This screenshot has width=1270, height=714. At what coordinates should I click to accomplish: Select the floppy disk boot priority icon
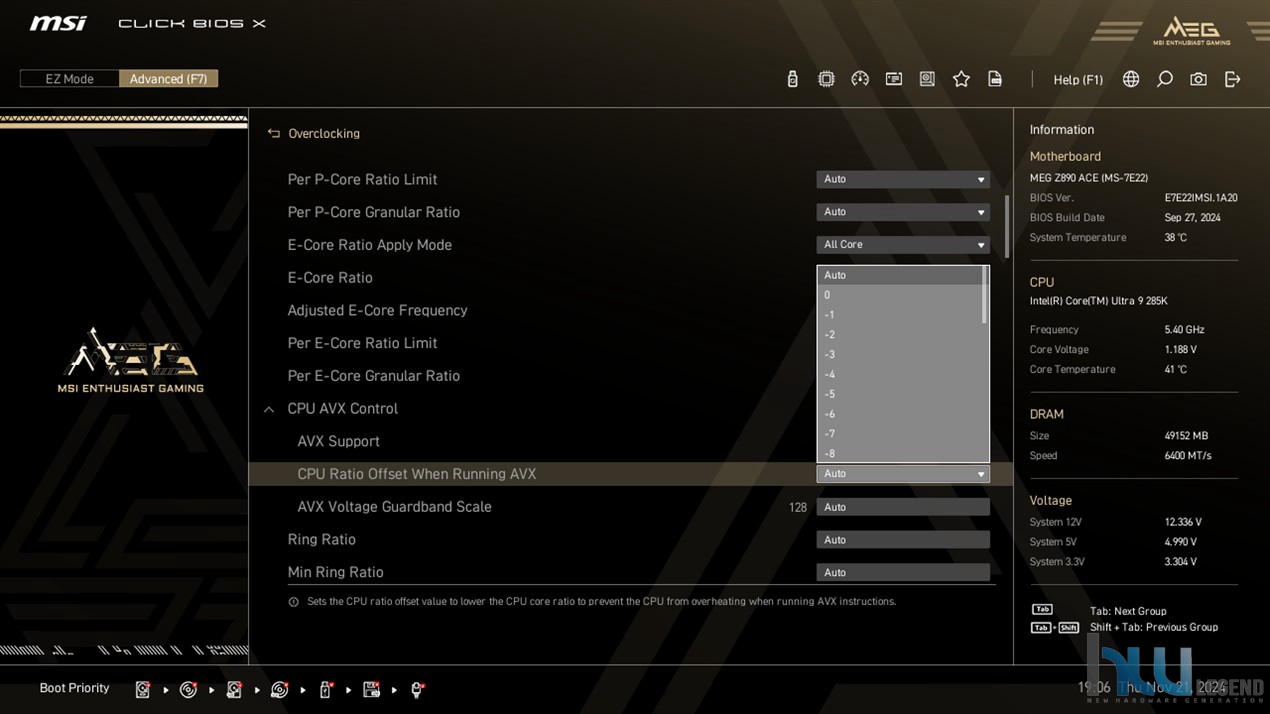pos(371,689)
